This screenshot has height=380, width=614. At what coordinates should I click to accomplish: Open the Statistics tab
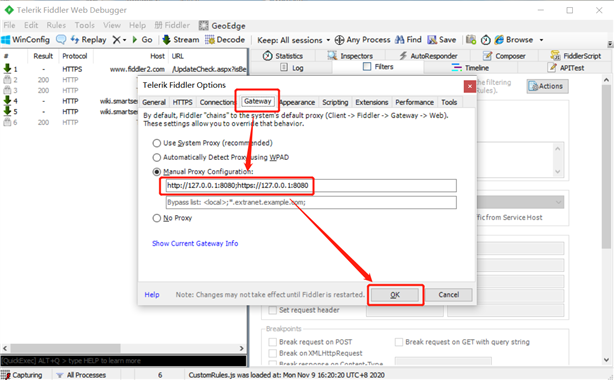pyautogui.click(x=283, y=56)
